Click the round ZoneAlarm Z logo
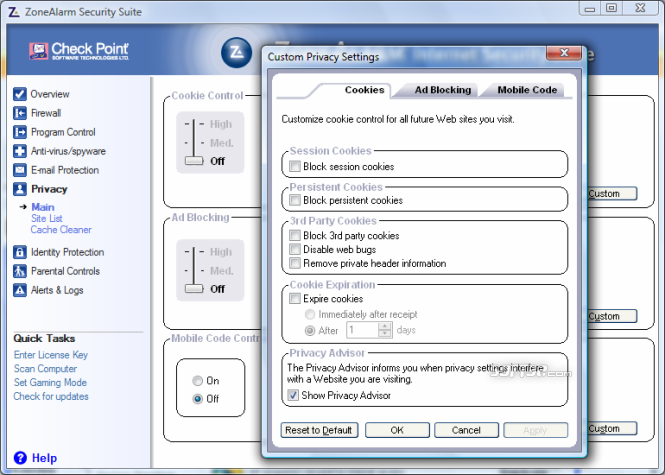 click(236, 53)
